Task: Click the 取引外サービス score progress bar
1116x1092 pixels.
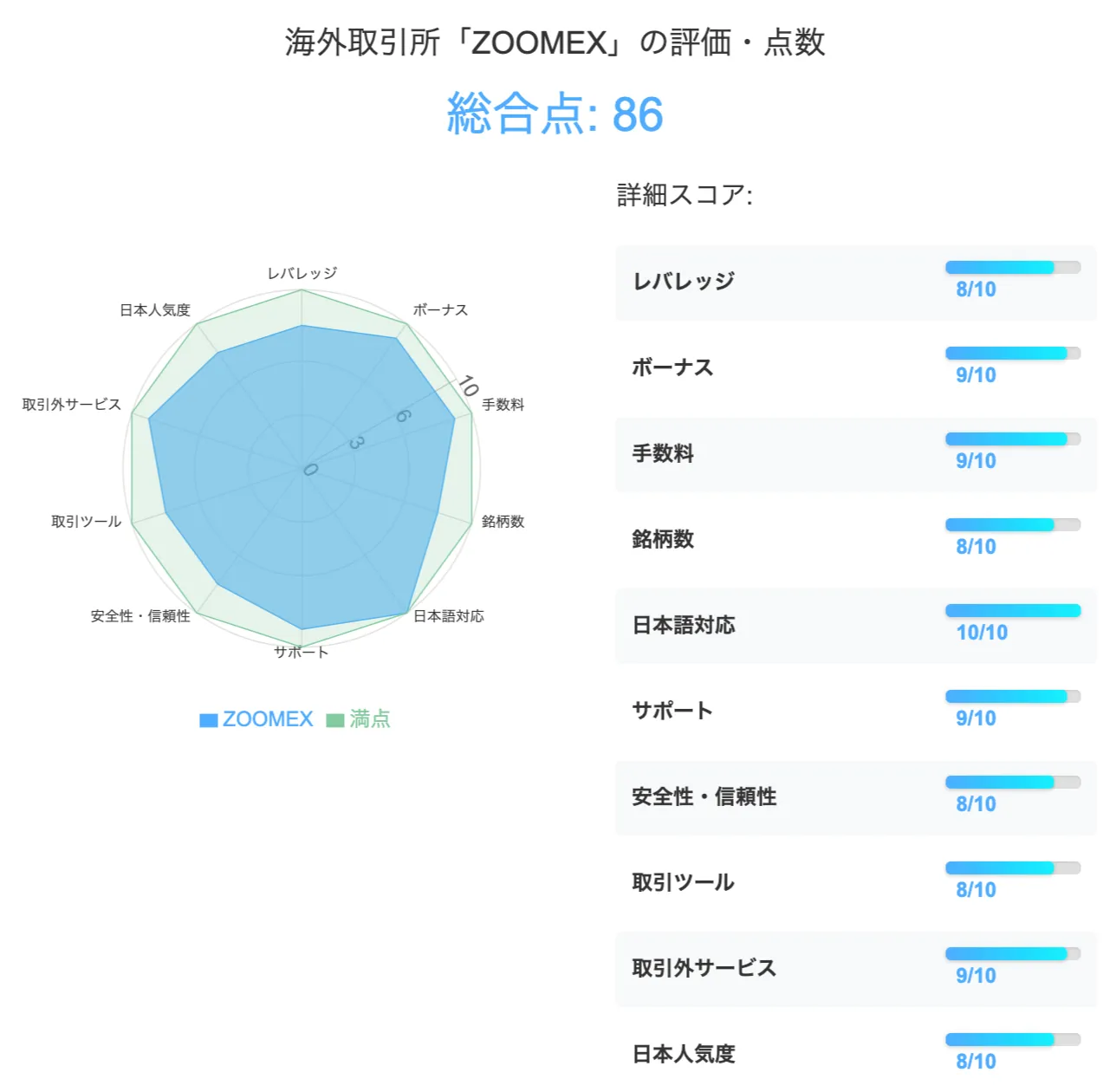Action: click(1013, 954)
